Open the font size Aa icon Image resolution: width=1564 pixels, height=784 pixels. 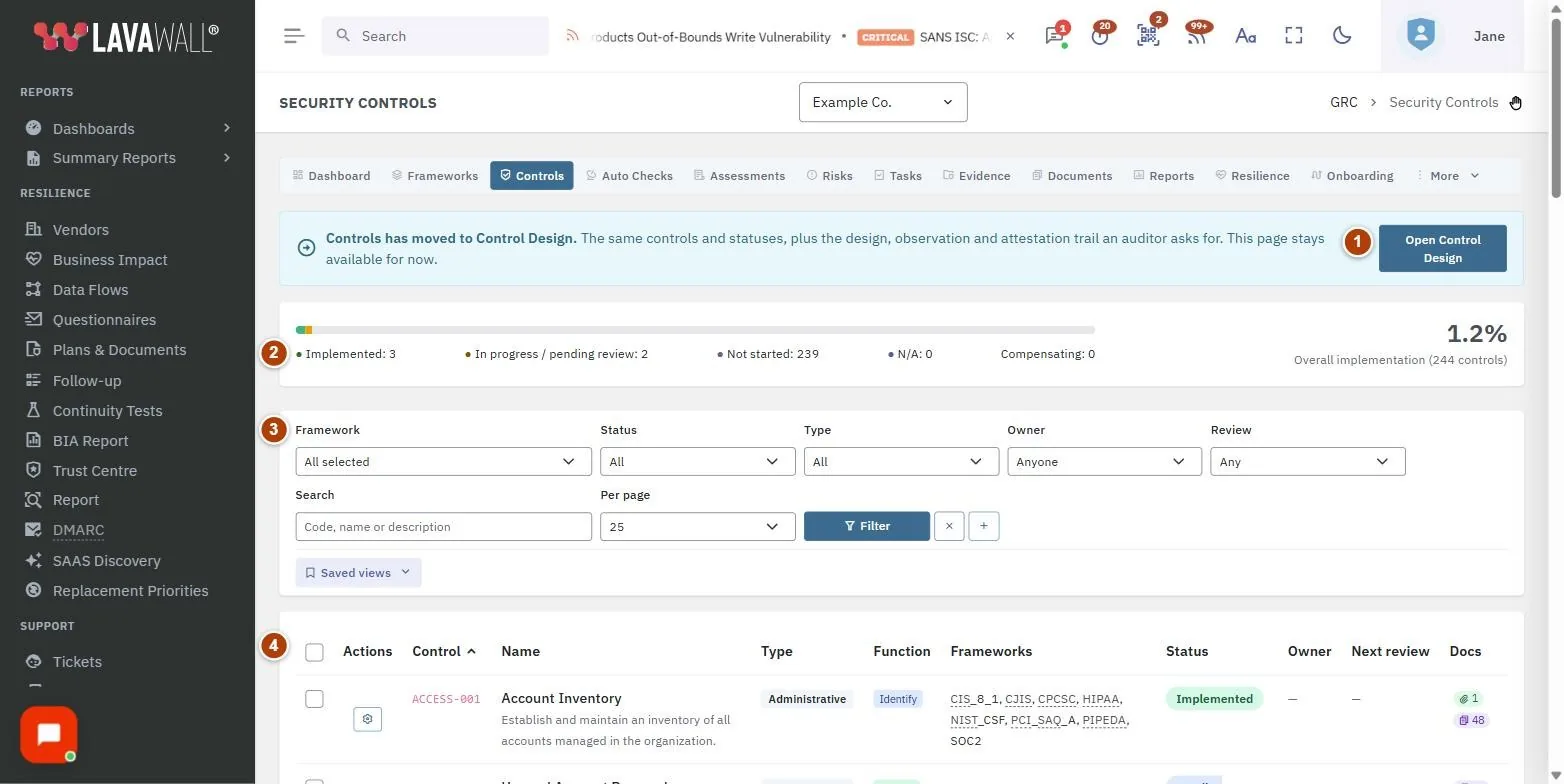click(1245, 36)
